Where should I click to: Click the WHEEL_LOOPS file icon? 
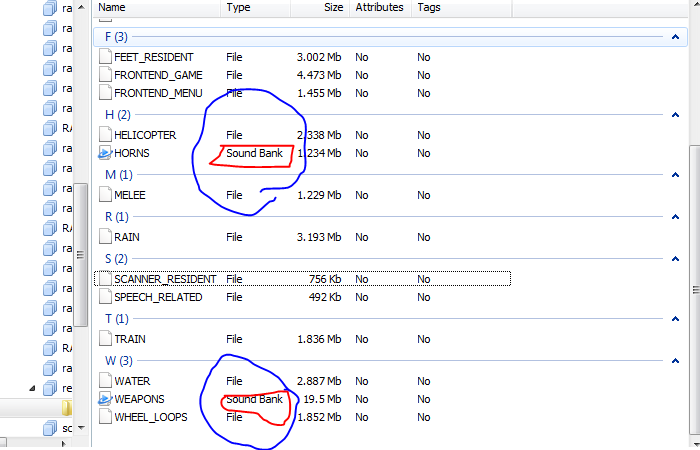(105, 417)
